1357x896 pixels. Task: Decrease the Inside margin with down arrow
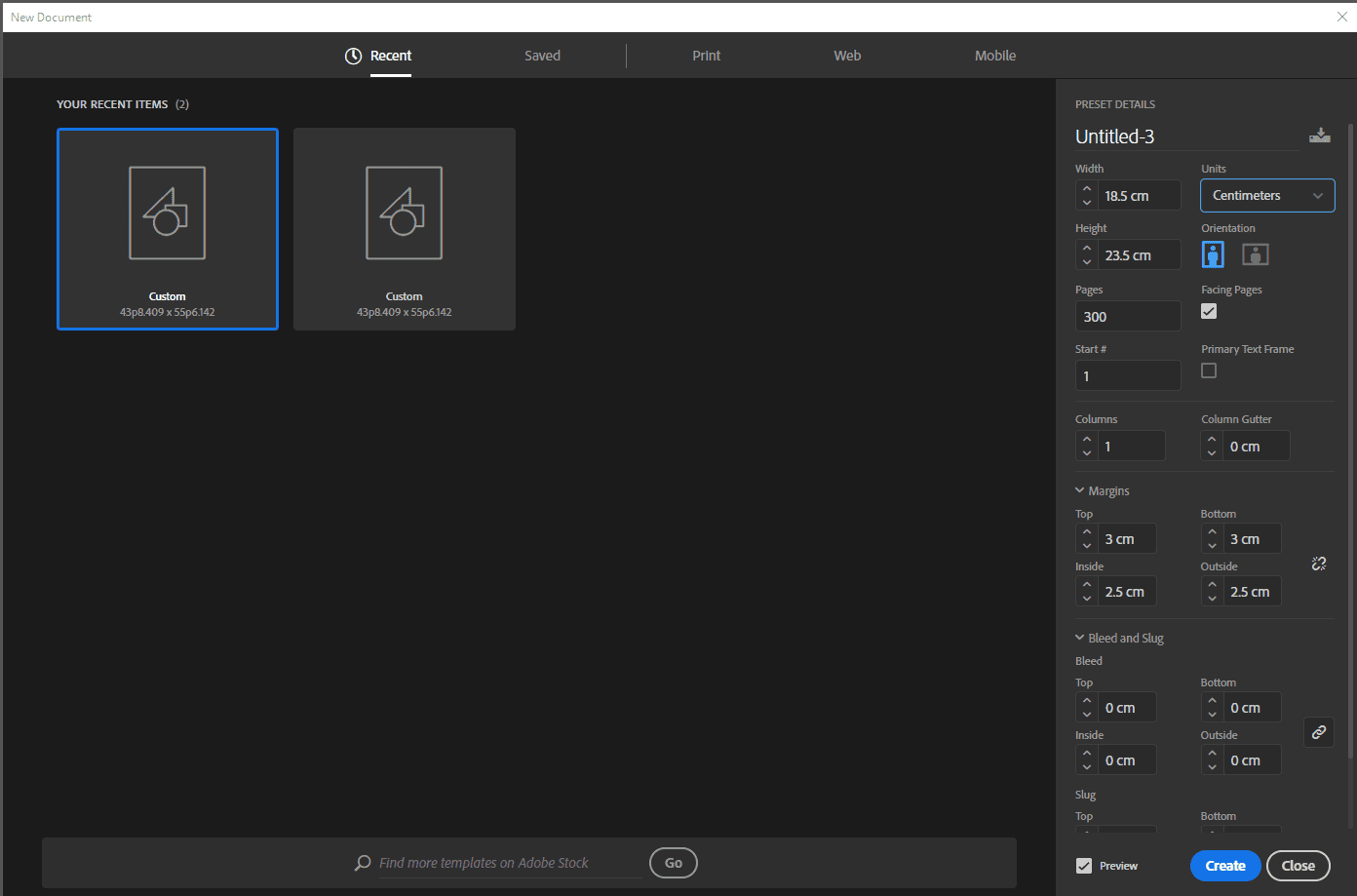tap(1087, 599)
